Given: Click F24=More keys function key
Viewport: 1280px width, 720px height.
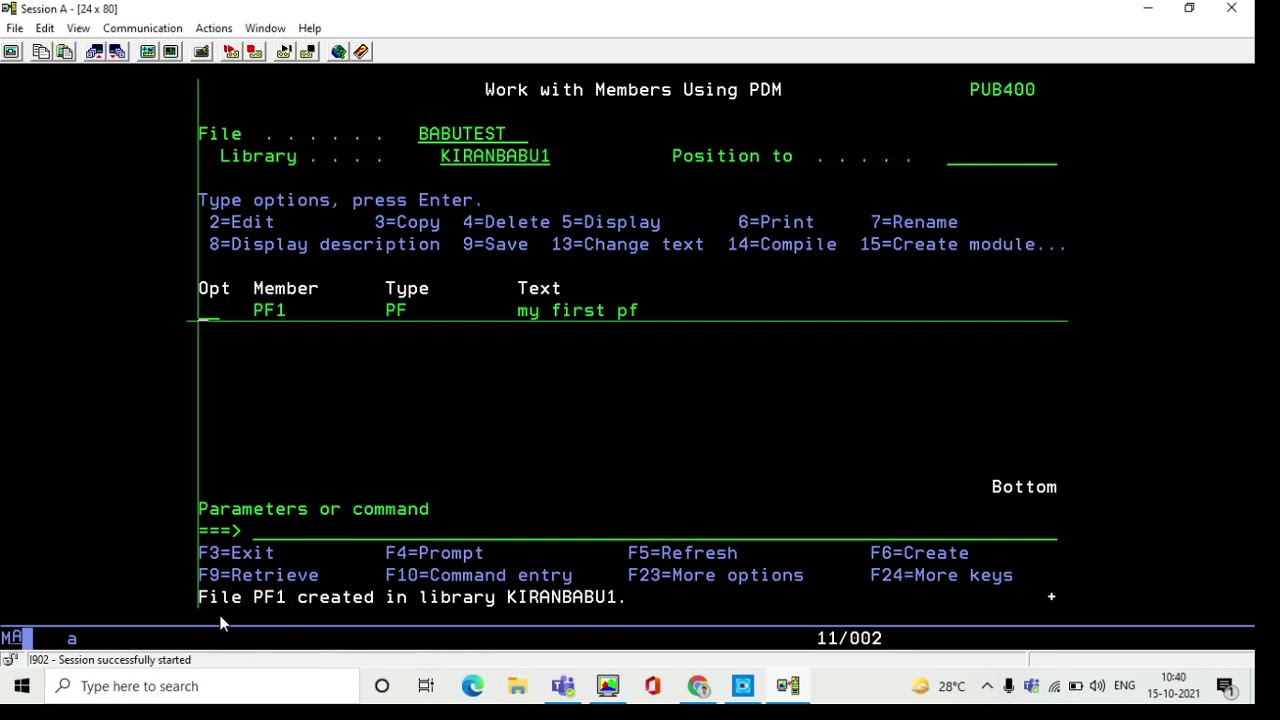Looking at the screenshot, I should (941, 575).
